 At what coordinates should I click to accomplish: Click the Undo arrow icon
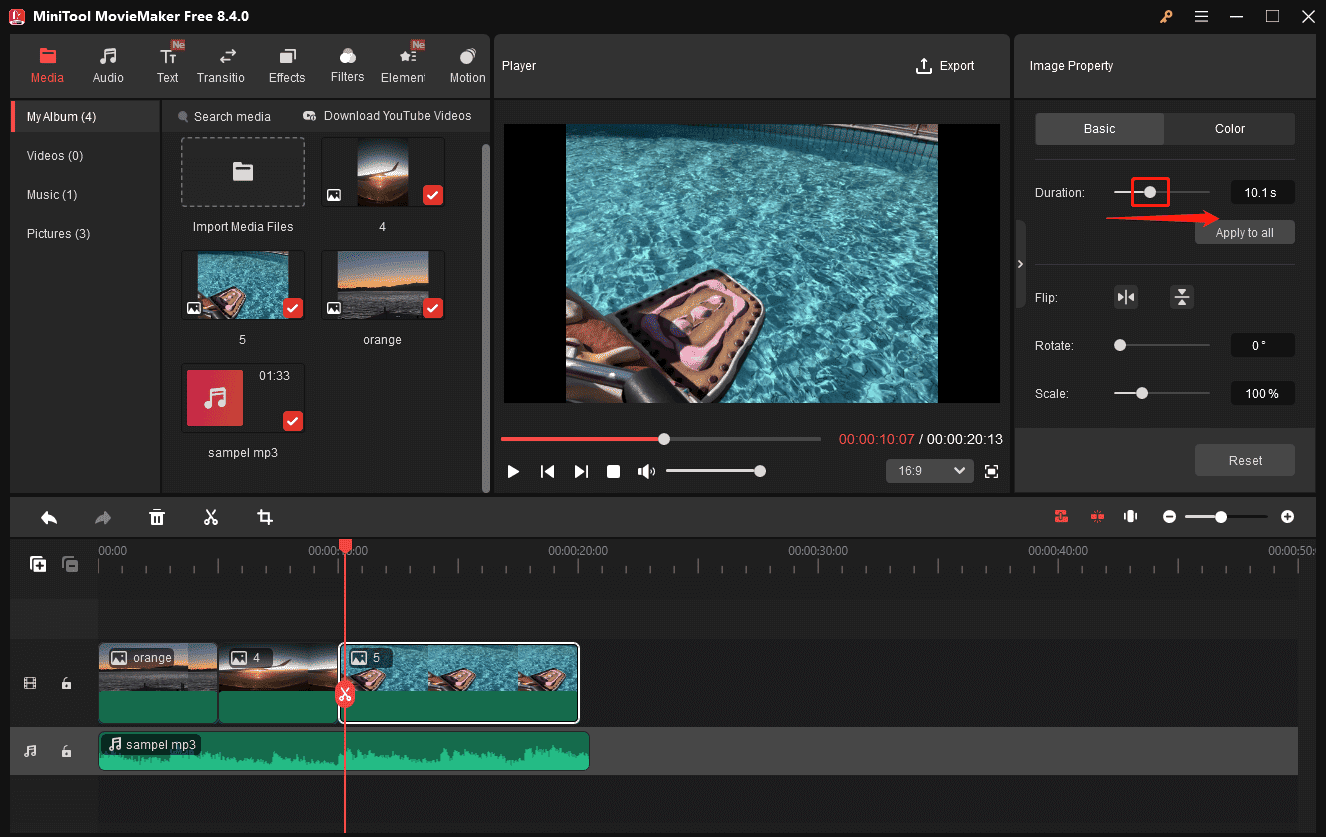click(x=49, y=517)
